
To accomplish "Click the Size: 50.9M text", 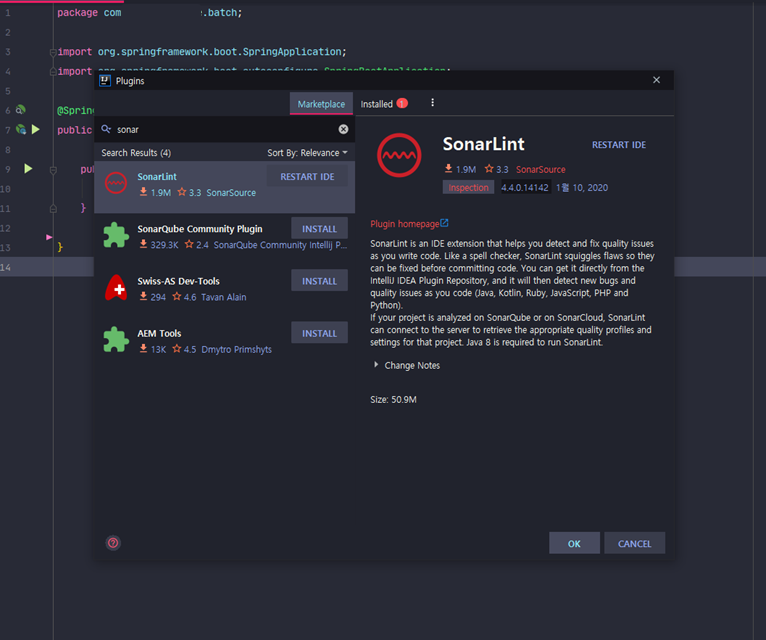I will coord(393,400).
